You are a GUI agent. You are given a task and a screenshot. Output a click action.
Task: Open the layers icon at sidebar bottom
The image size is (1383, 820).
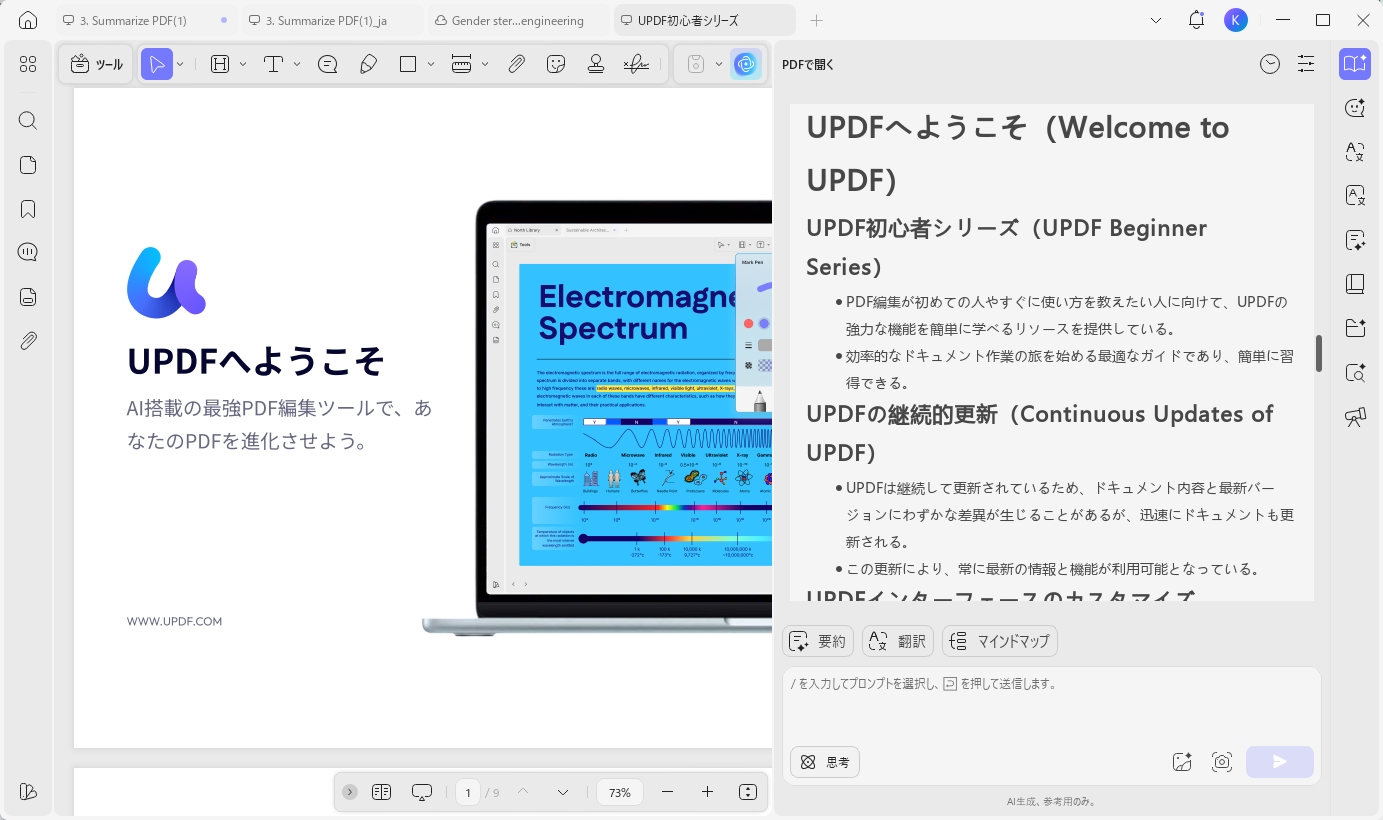click(28, 792)
